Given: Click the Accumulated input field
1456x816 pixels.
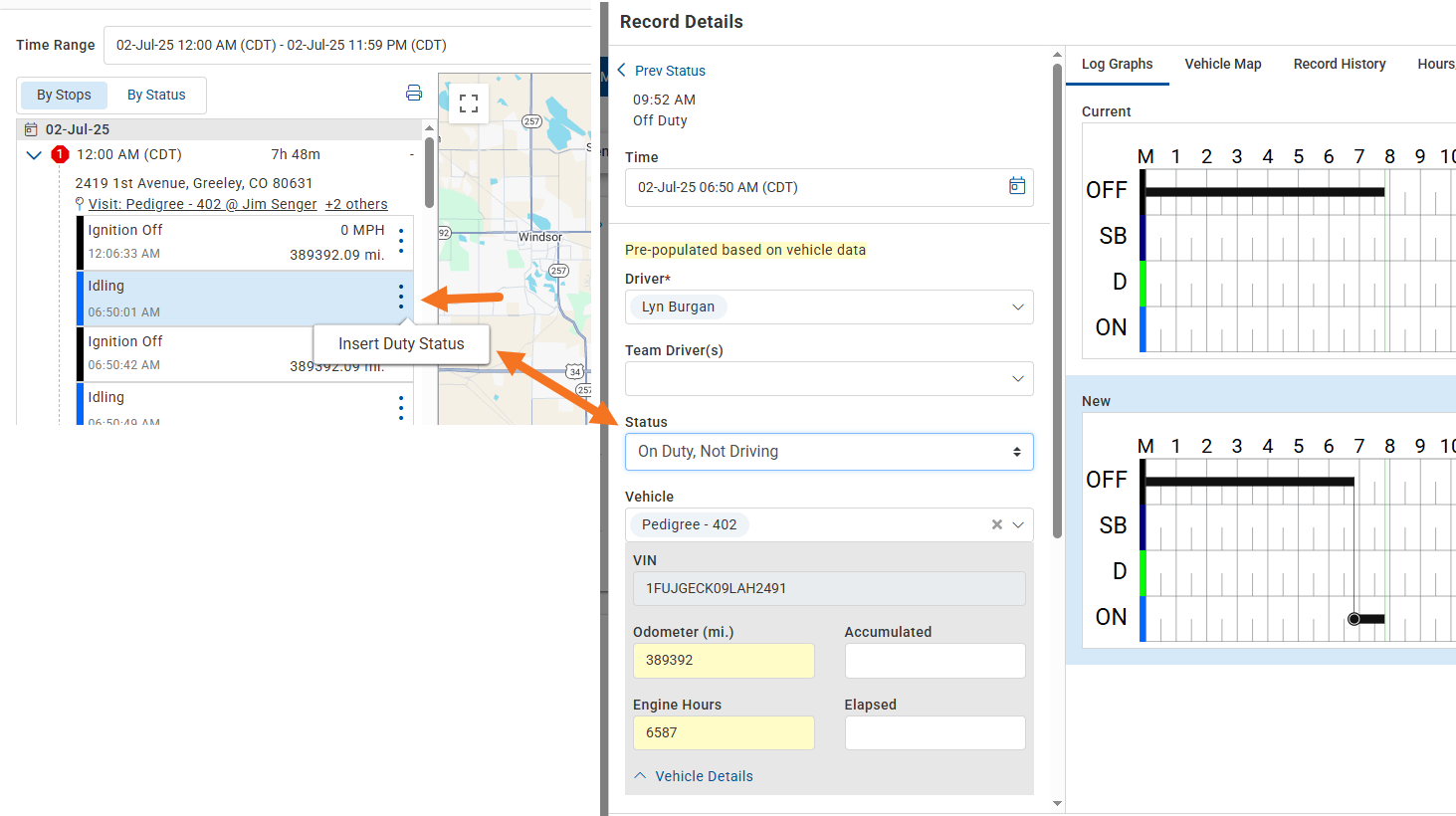Looking at the screenshot, I should (x=935, y=661).
